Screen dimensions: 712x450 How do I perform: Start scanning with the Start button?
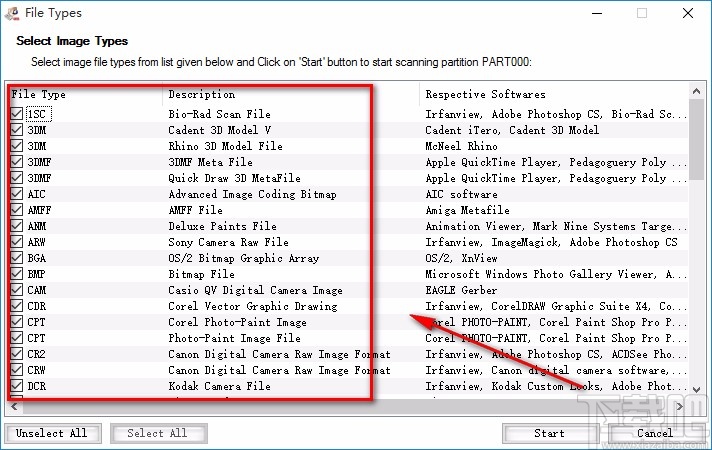550,433
